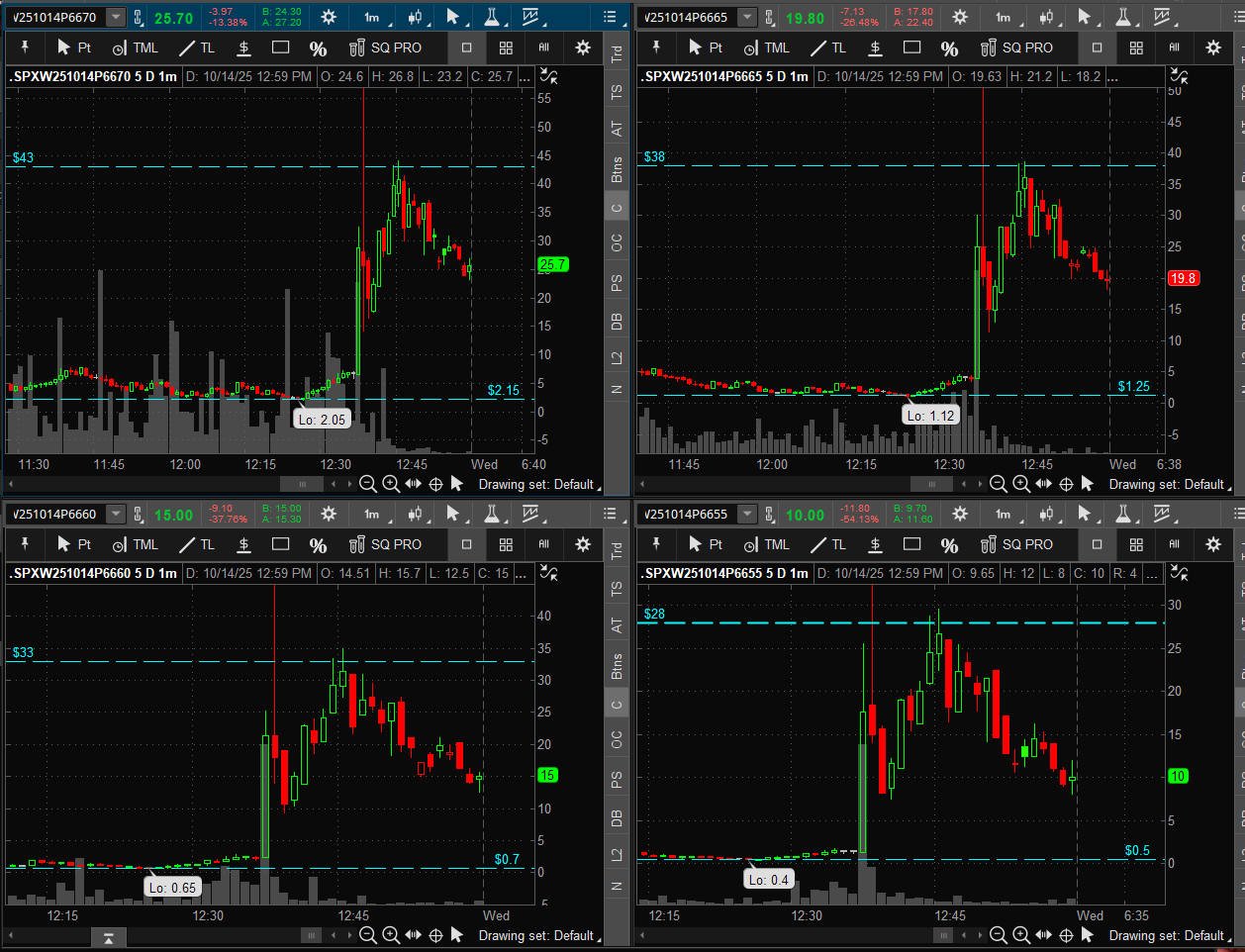Click chart style candlestick icon in P6665 panel
The height and width of the screenshot is (952, 1245).
click(1047, 17)
